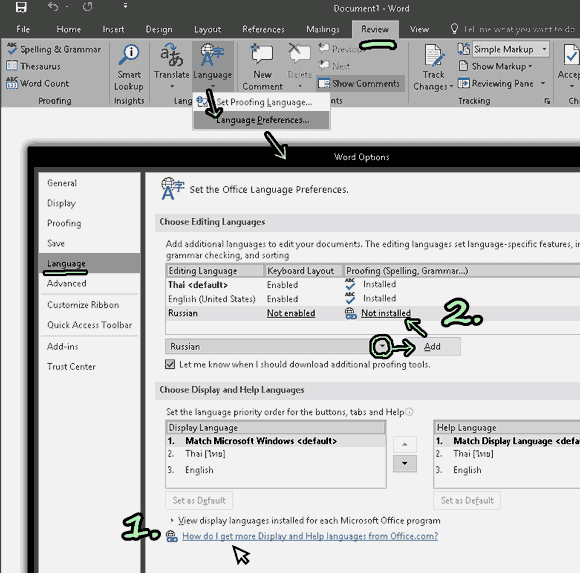Move display language down with arrow button

tap(405, 464)
